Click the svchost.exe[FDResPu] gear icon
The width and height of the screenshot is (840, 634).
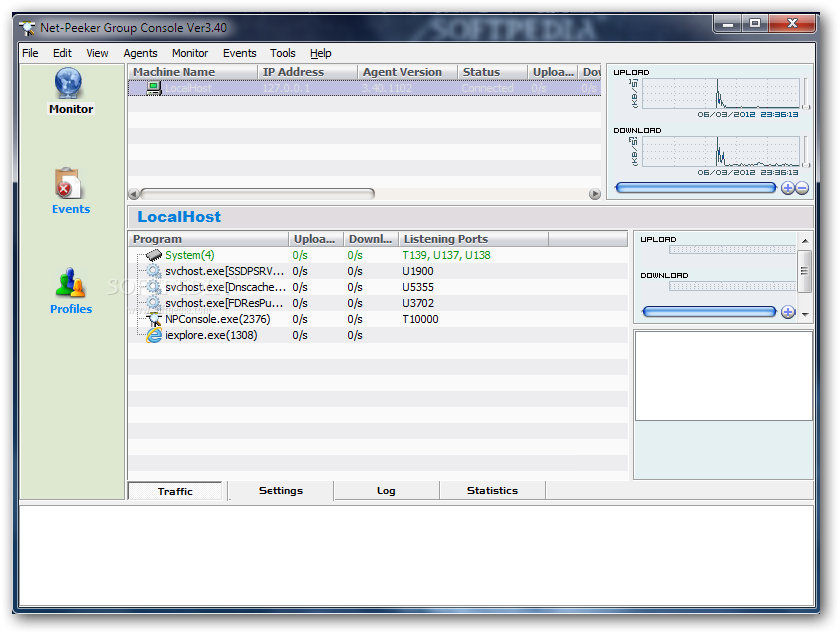pos(154,303)
